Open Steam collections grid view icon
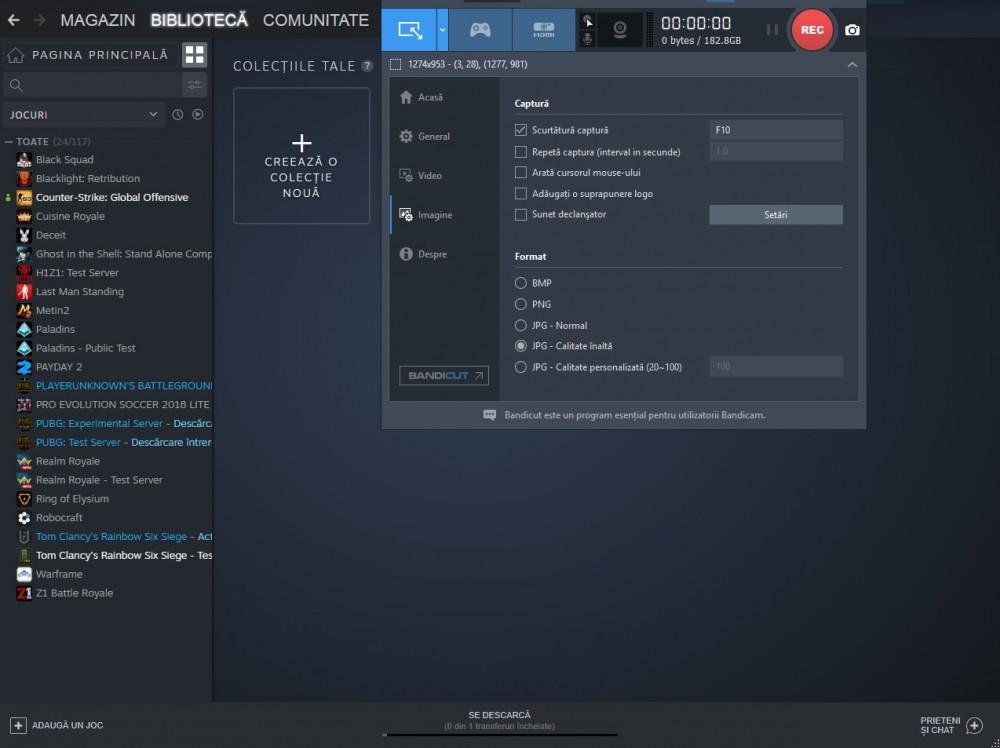 [x=194, y=55]
